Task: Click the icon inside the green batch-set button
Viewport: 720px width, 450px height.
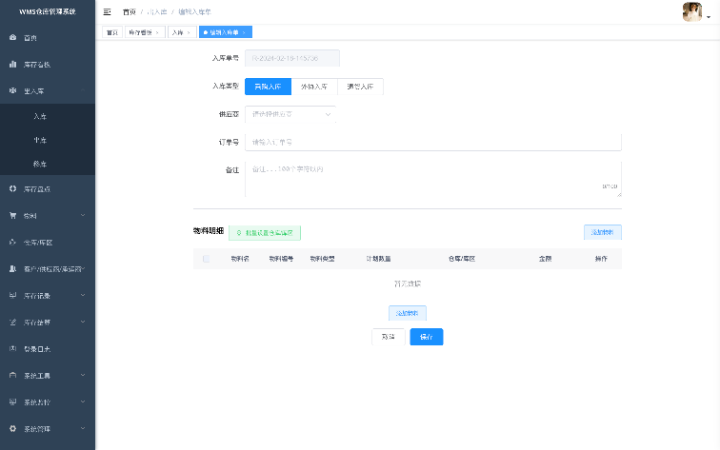Action: pos(239,233)
